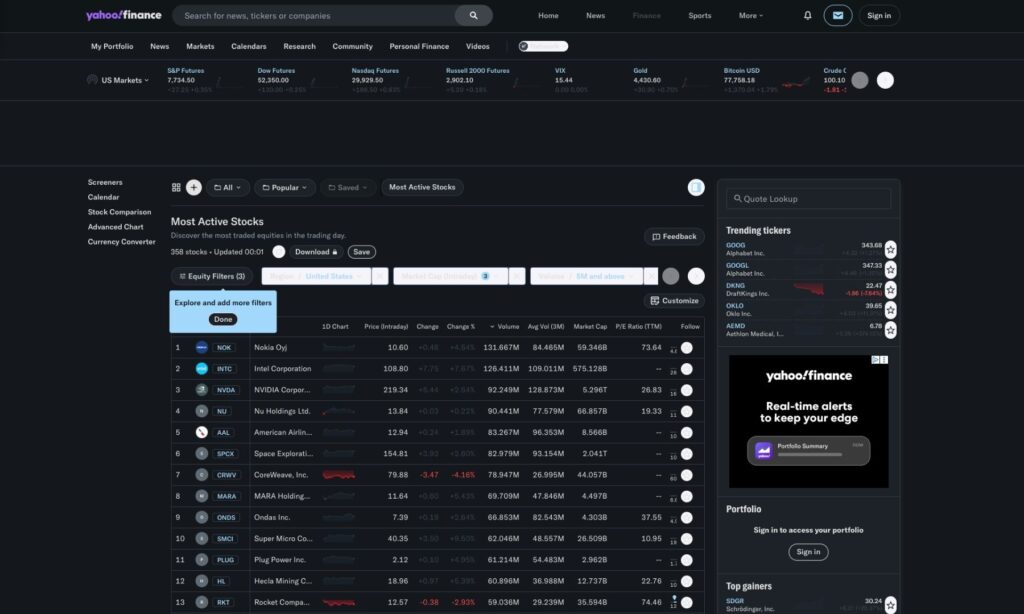Click the NVDA ticker symbol chip
Viewport: 1024px width, 614px height.
[x=225, y=390]
